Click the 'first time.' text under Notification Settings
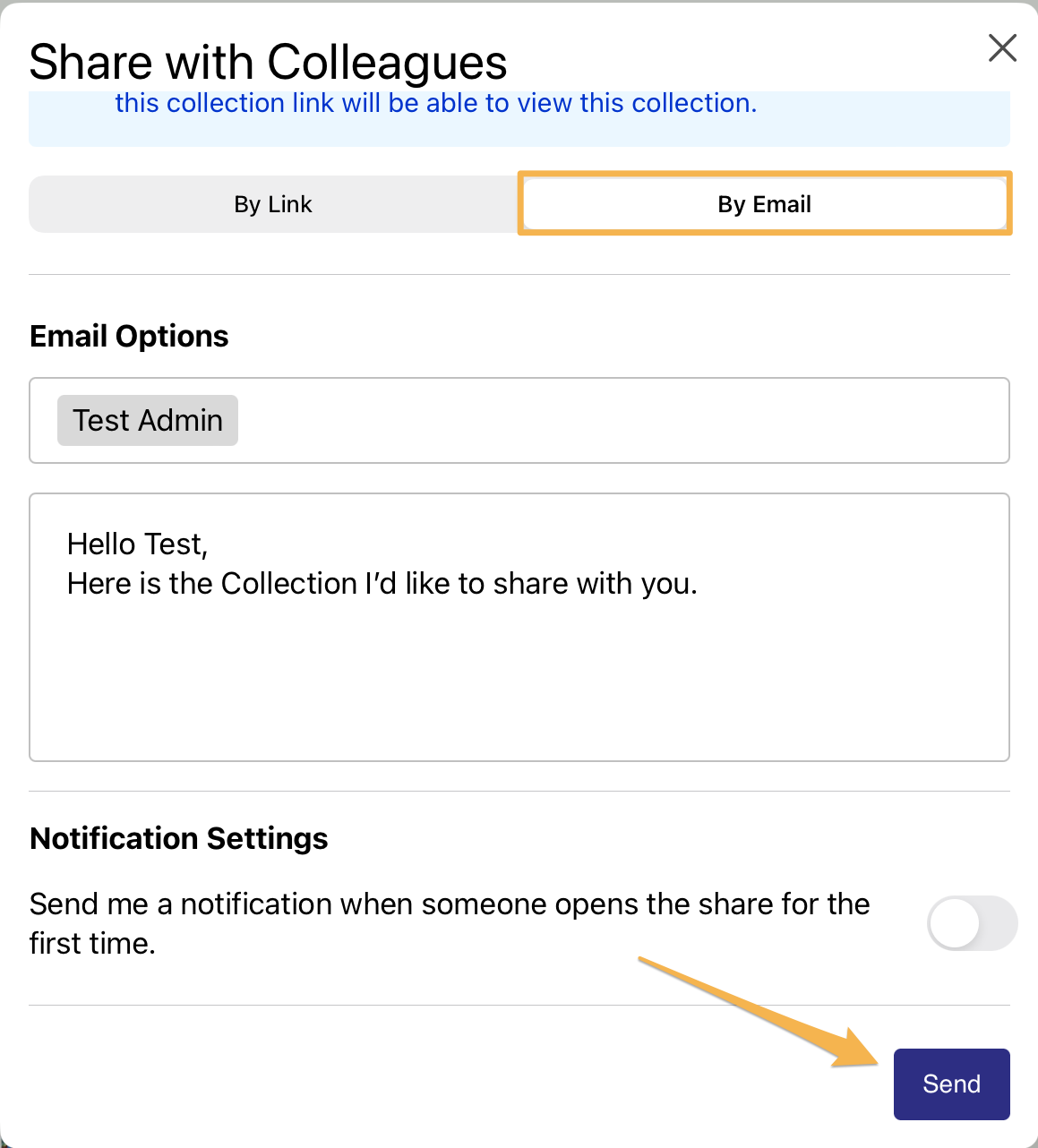The image size is (1038, 1148). 92,943
